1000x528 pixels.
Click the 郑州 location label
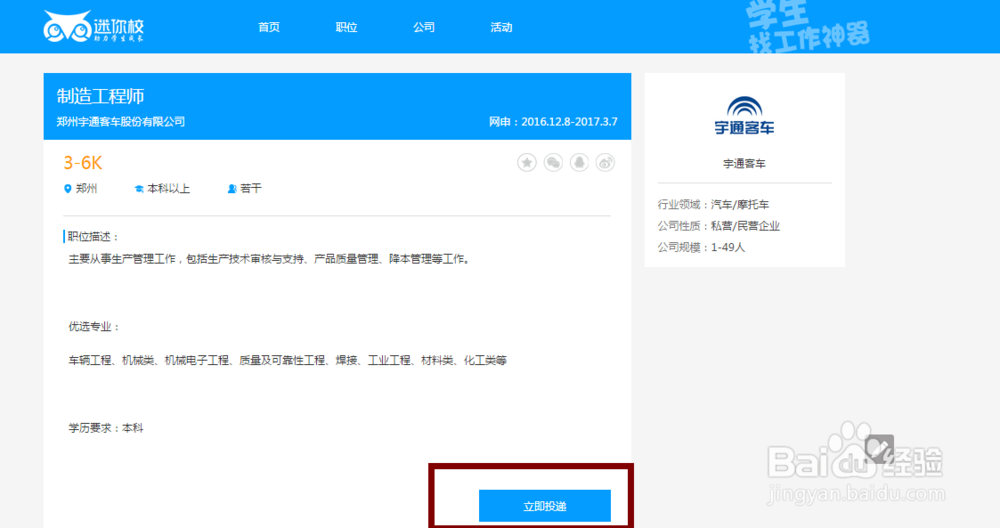pos(87,188)
